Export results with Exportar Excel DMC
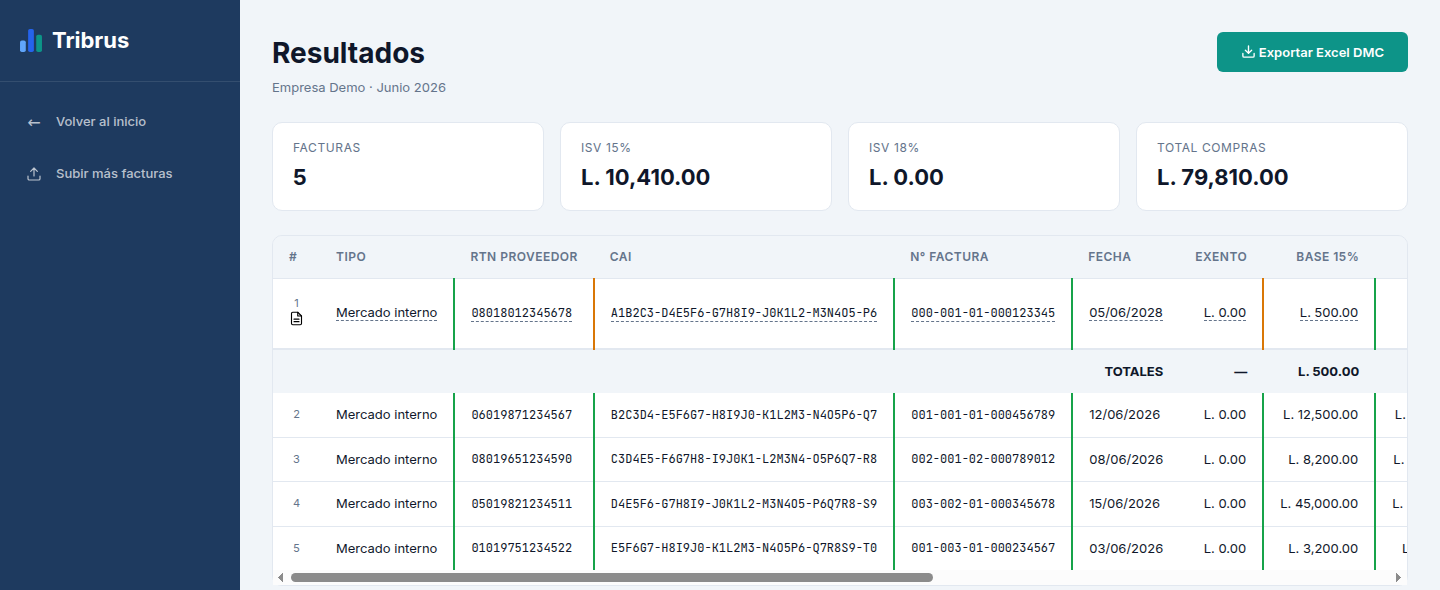The image size is (1440, 590). point(1312,52)
